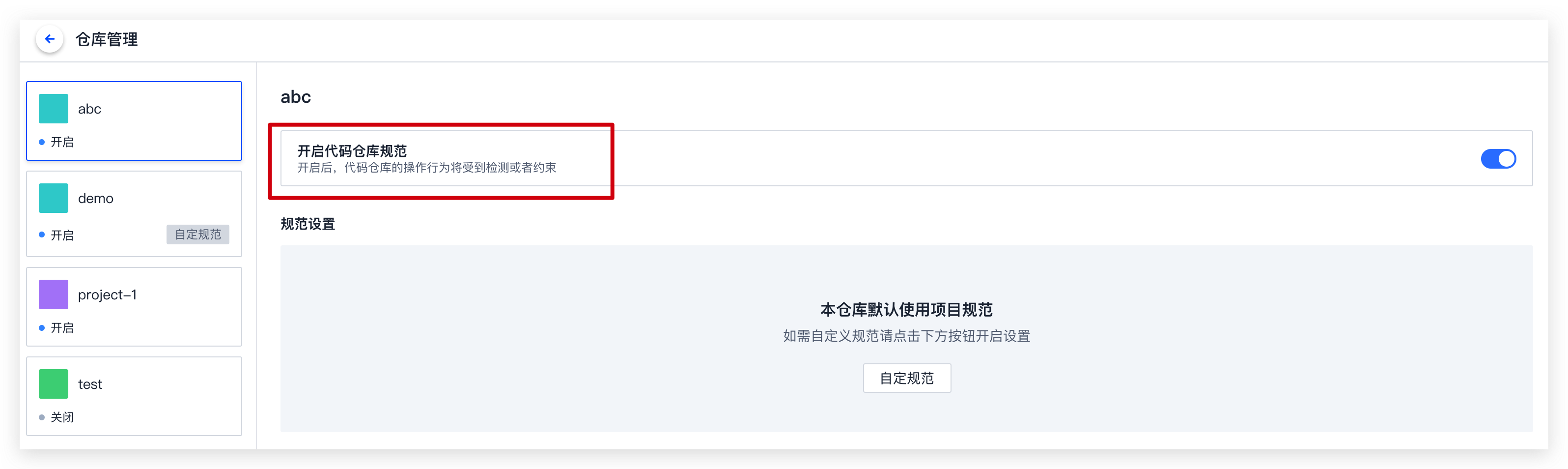Go back using the blue arrow icon
The height and width of the screenshot is (469, 1568).
[50, 40]
